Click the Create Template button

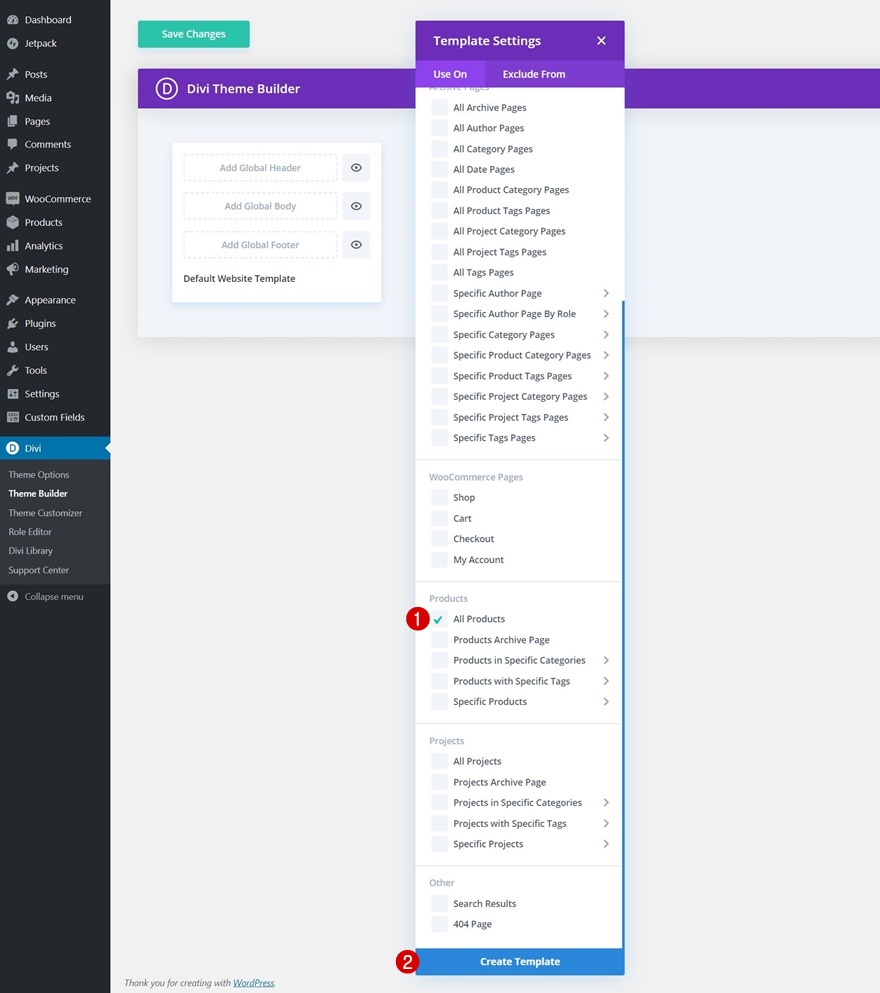tap(520, 962)
